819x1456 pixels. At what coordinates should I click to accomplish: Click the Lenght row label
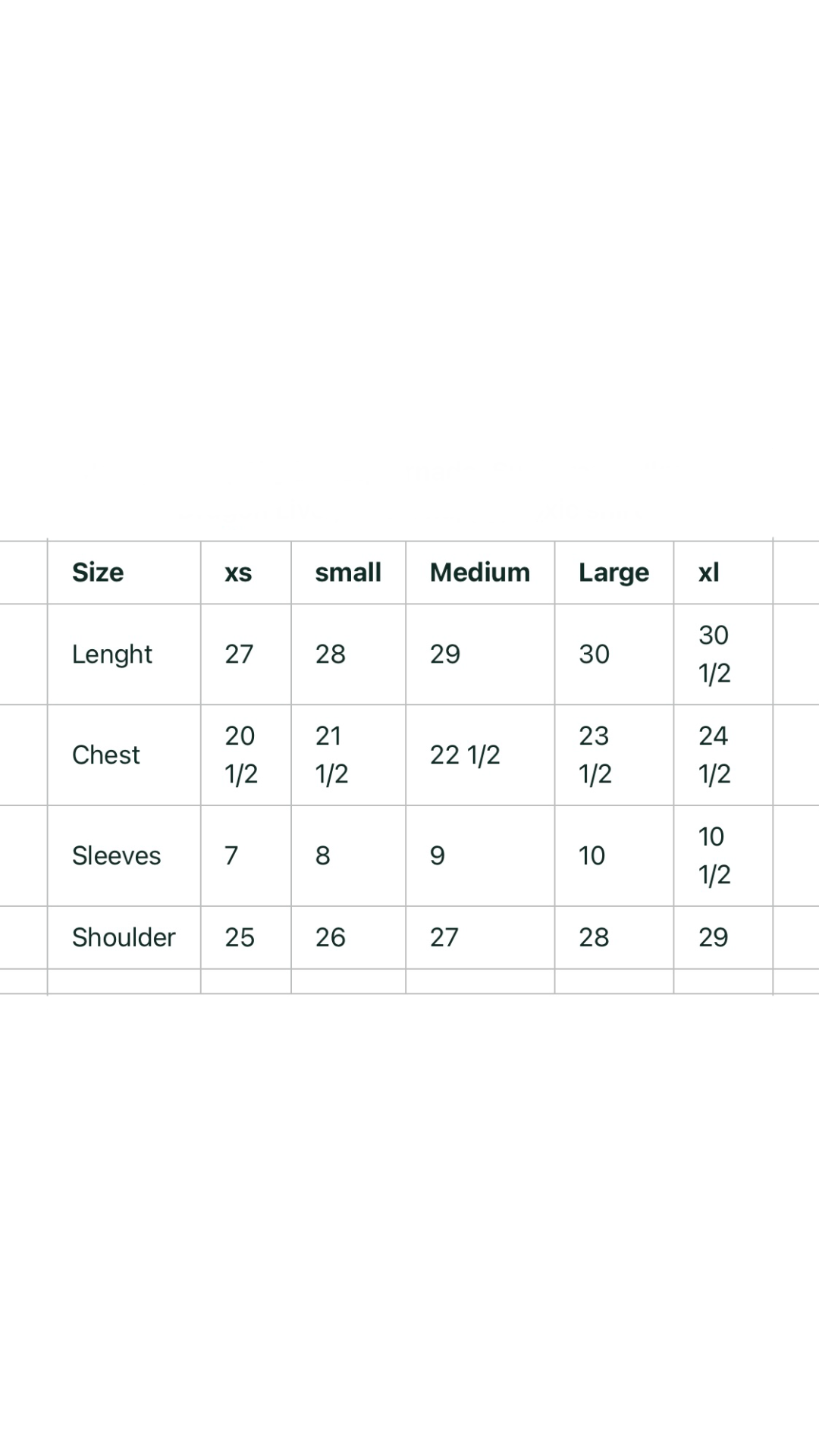click(112, 654)
